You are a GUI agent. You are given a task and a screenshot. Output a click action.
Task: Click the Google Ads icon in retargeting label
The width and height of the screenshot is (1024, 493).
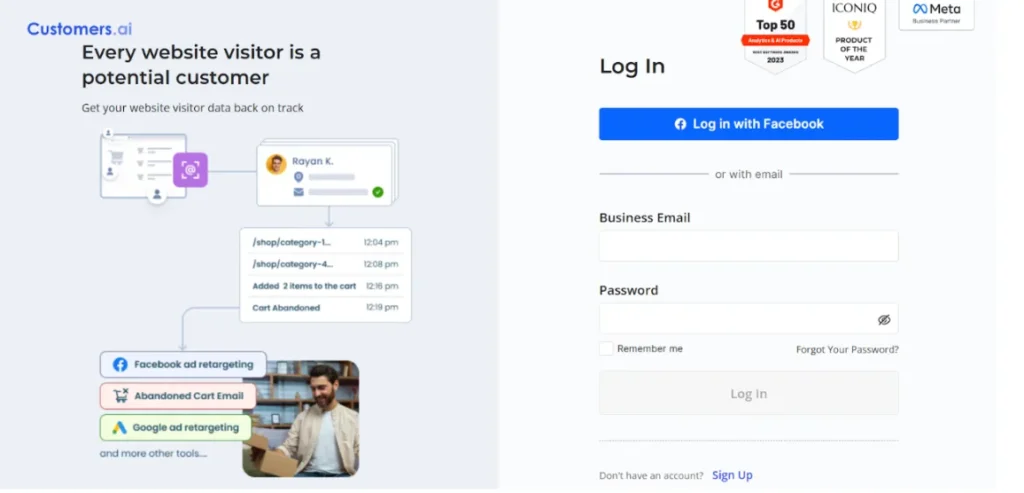119,428
